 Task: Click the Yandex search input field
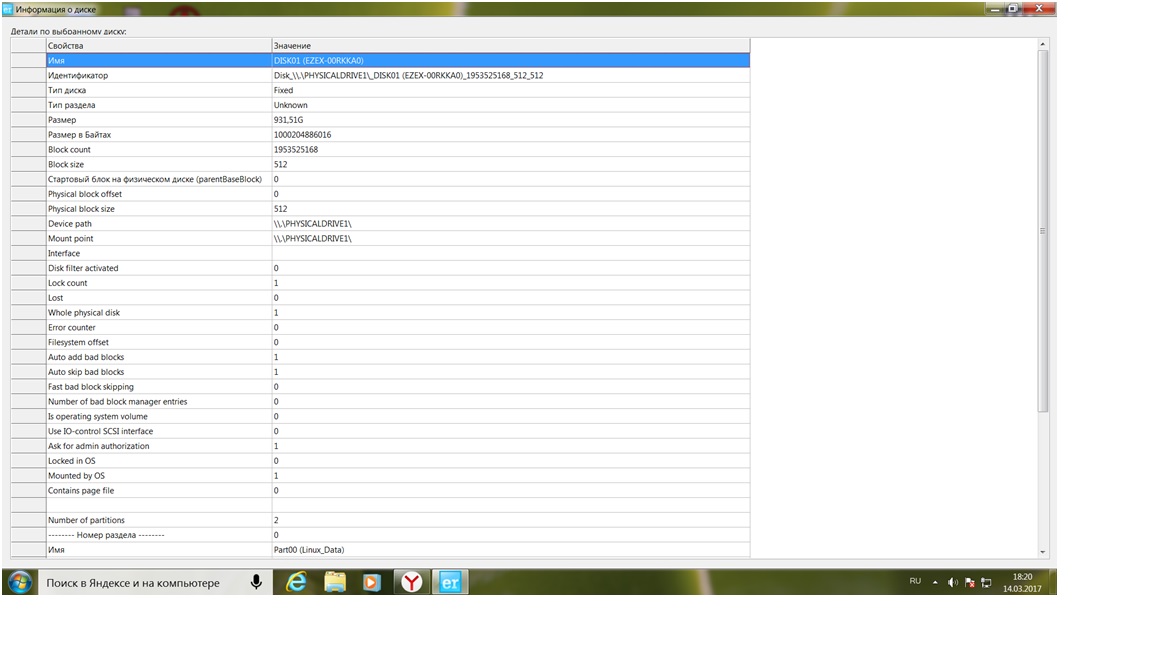coord(143,583)
